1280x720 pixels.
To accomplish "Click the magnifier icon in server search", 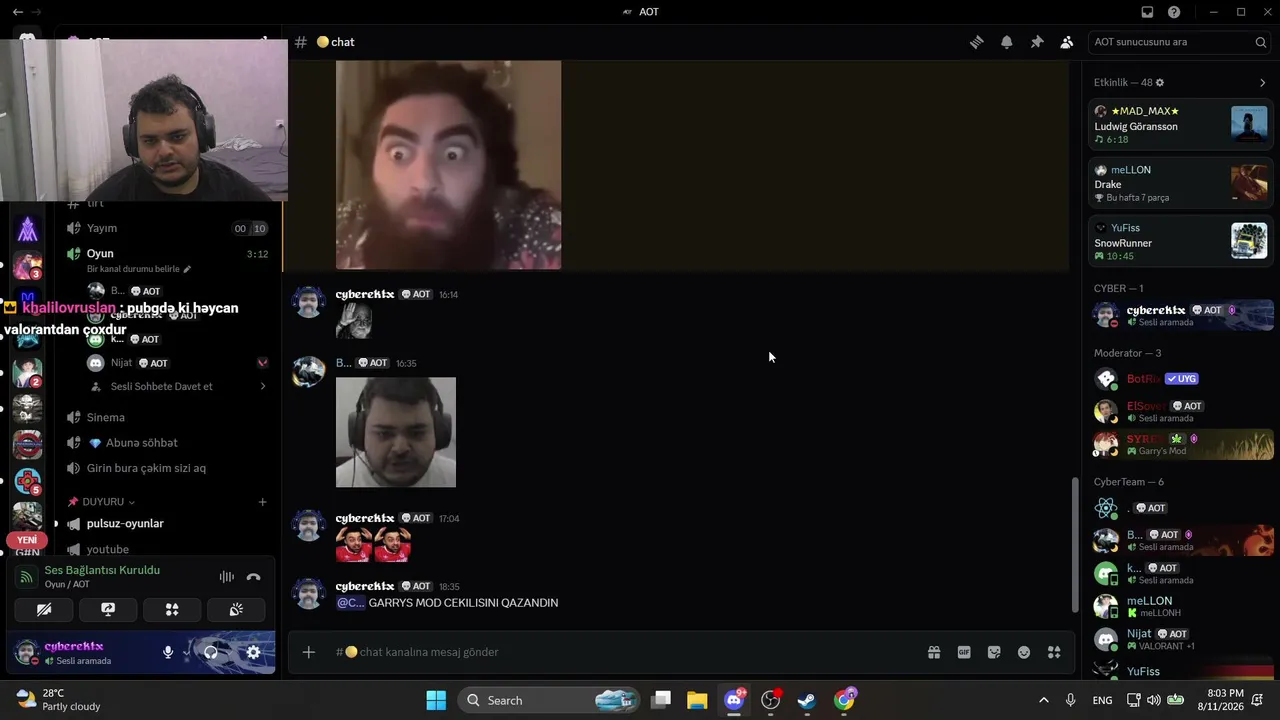I will [1261, 42].
